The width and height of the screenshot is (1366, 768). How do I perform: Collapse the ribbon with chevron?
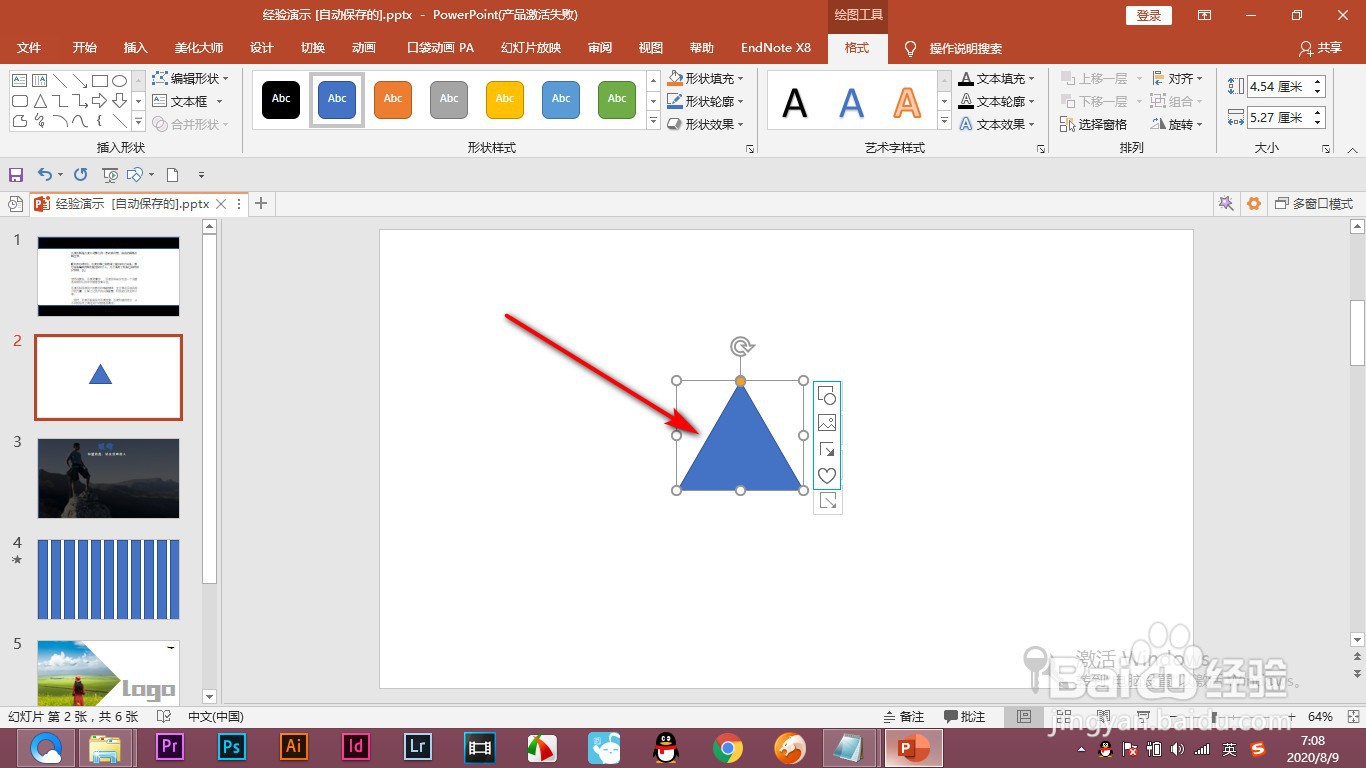tap(1352, 149)
